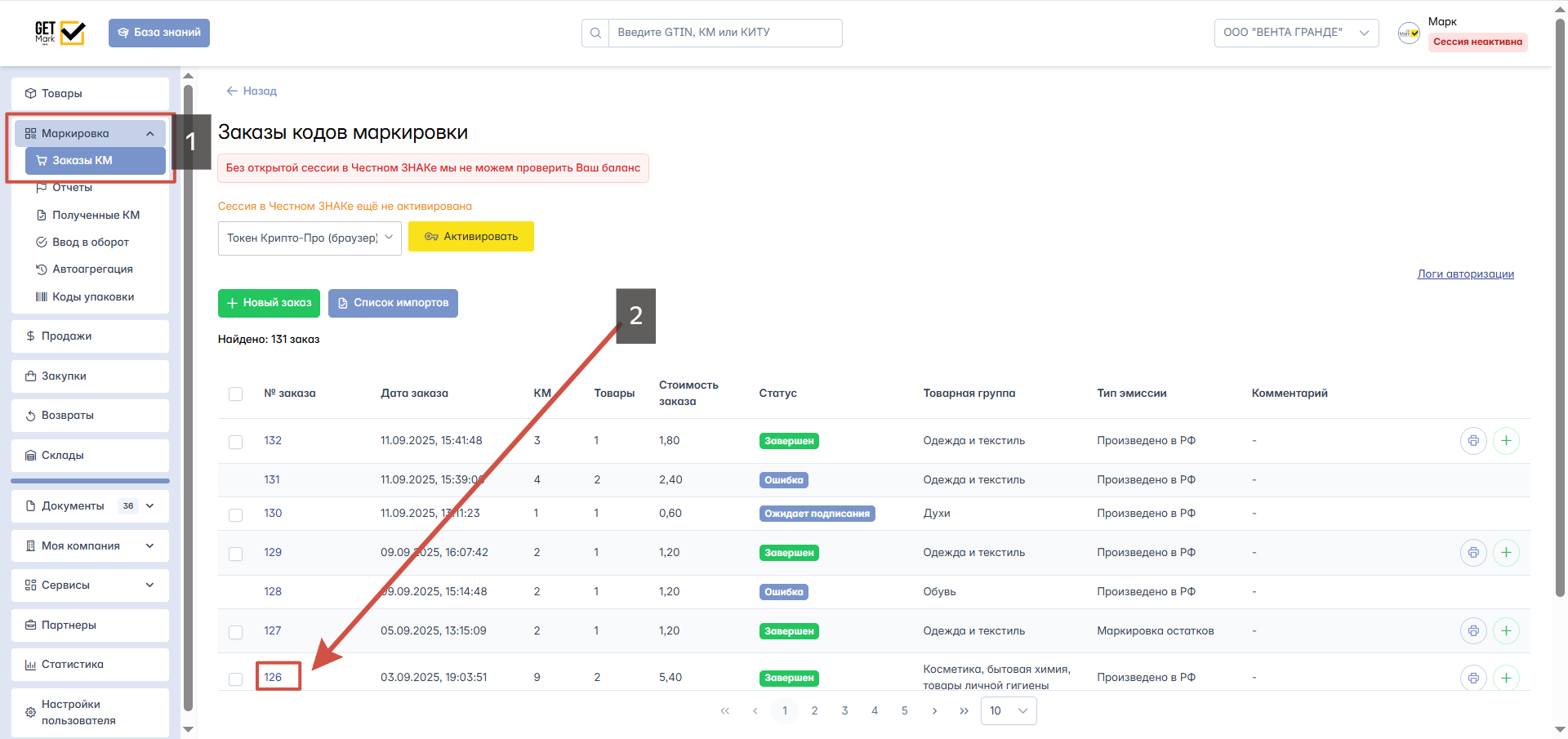Image resolution: width=1568 pixels, height=739 pixels.
Task: Open Склады section
Action: 90,455
